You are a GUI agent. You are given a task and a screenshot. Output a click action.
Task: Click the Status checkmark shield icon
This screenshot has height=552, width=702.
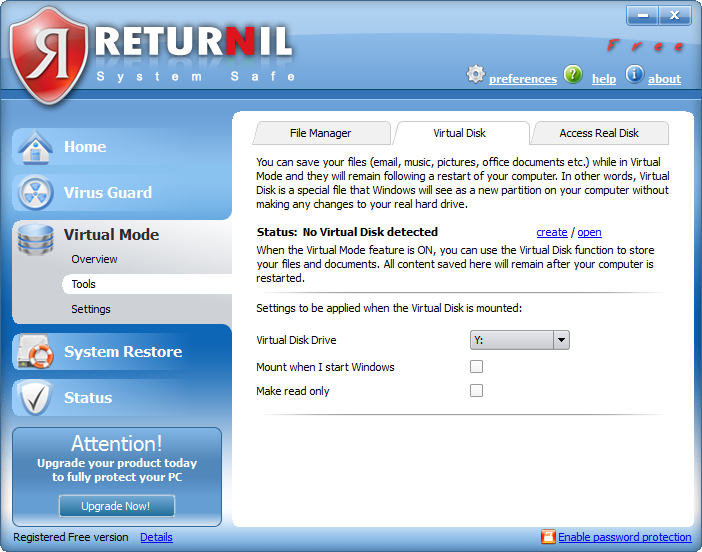click(x=35, y=398)
